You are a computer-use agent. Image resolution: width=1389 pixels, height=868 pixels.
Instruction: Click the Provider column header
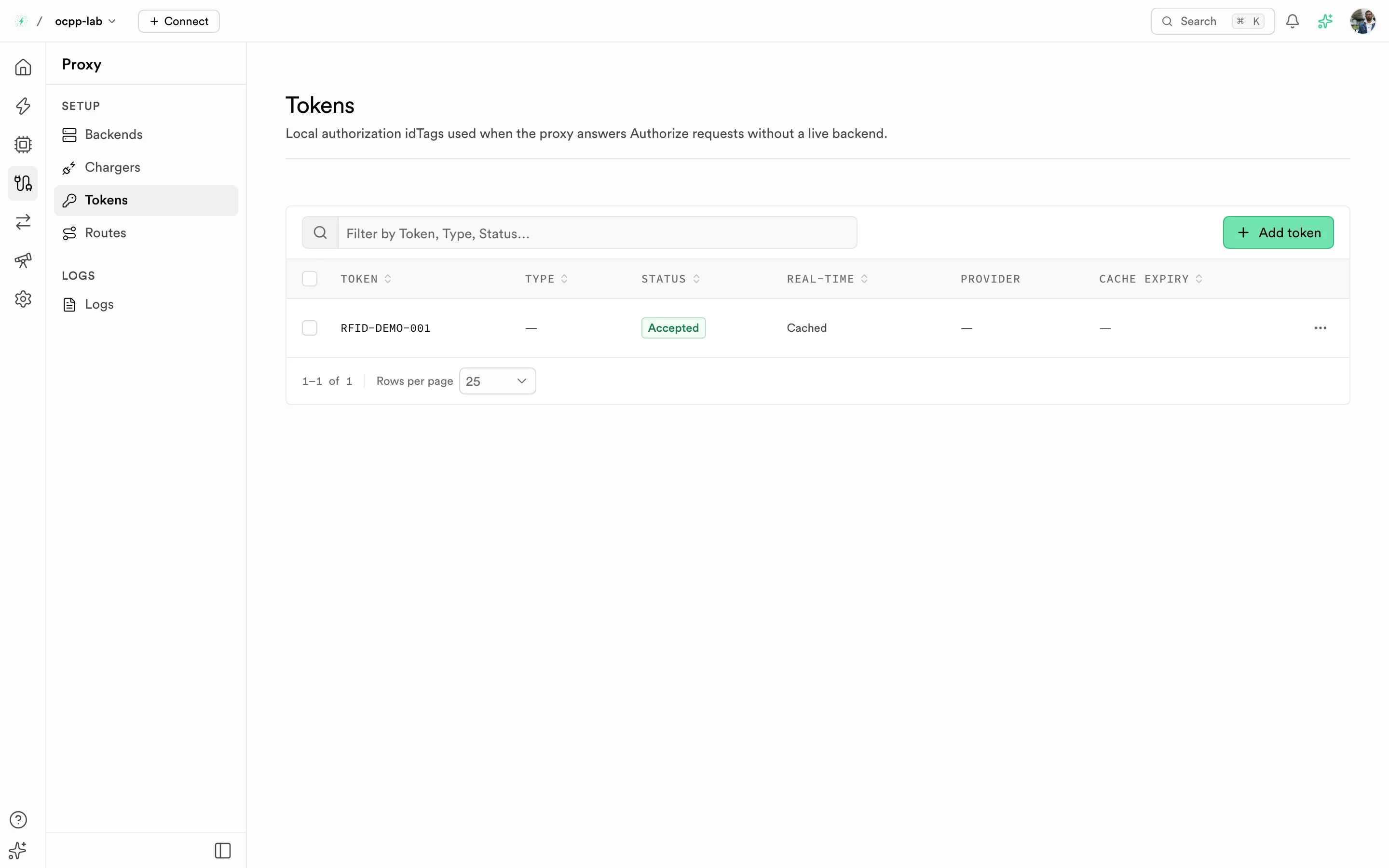pyautogui.click(x=990, y=279)
